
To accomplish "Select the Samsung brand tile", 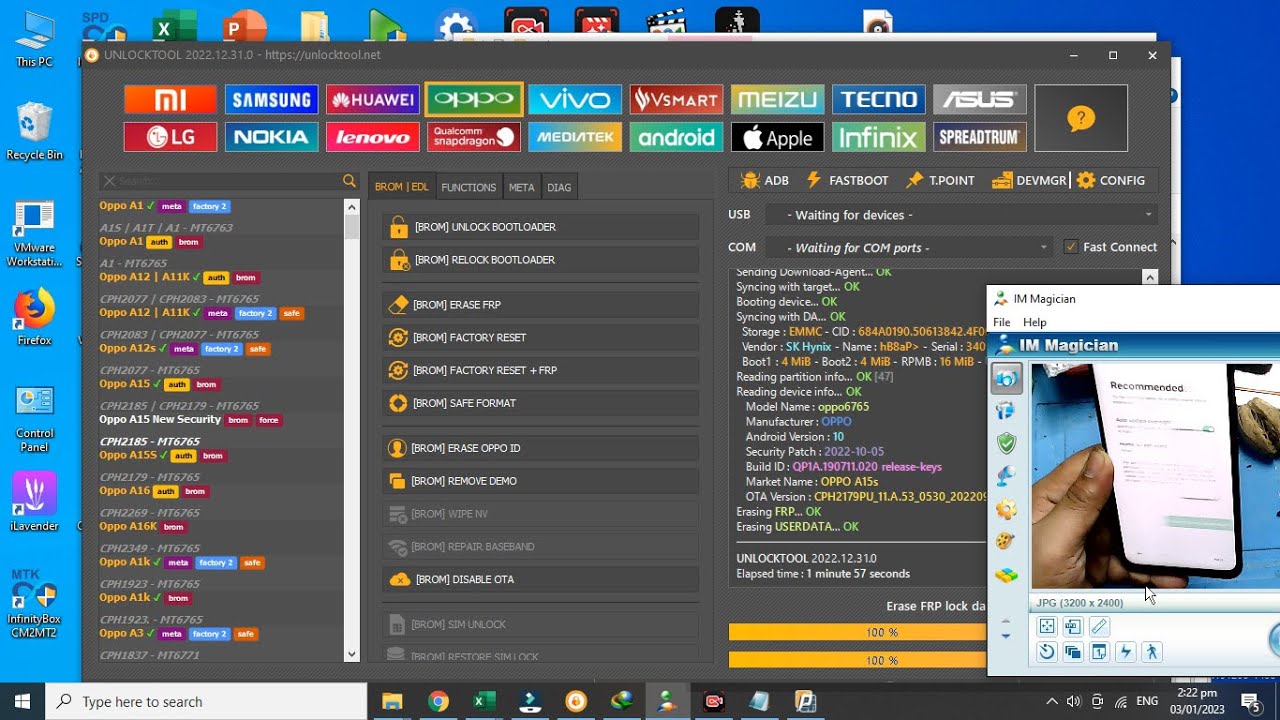I will click(271, 99).
